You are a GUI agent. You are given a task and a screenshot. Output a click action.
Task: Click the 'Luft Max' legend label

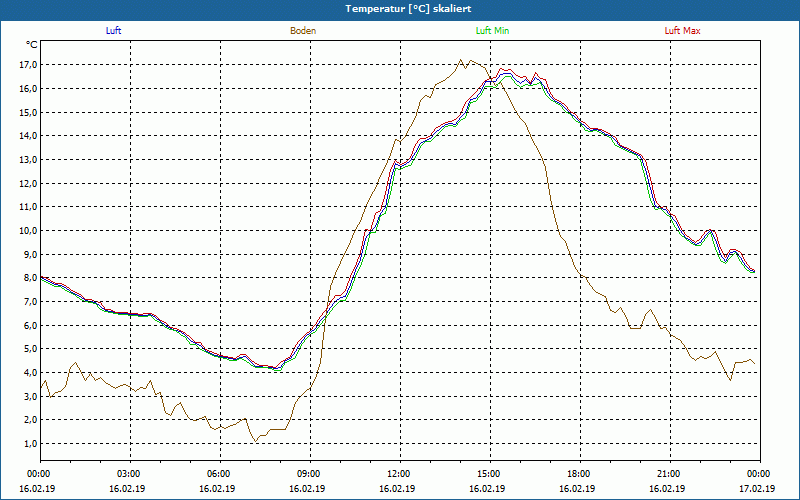click(682, 31)
